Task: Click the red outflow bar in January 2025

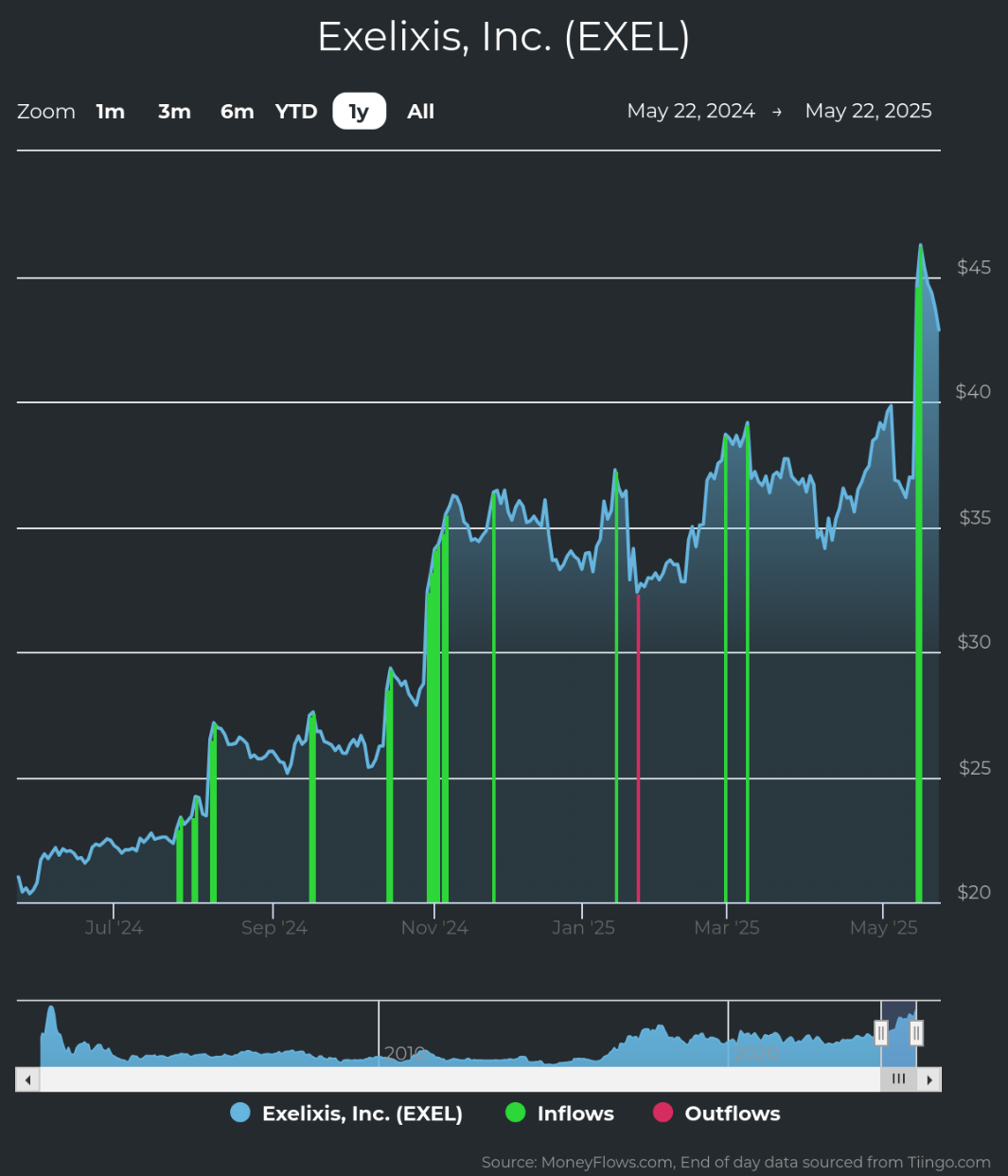Action: tap(638, 748)
